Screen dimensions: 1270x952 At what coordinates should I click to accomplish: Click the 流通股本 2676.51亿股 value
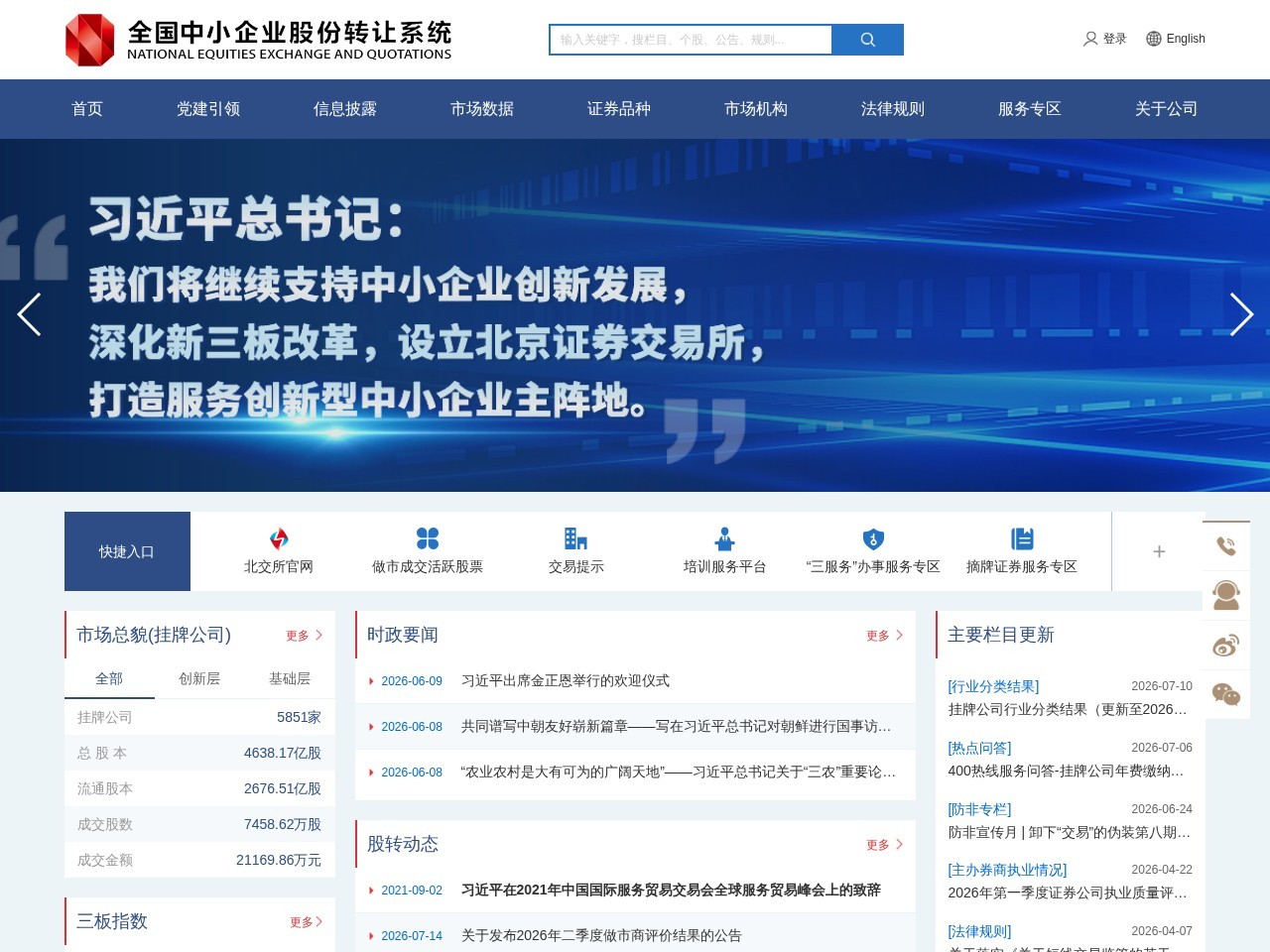tap(282, 788)
